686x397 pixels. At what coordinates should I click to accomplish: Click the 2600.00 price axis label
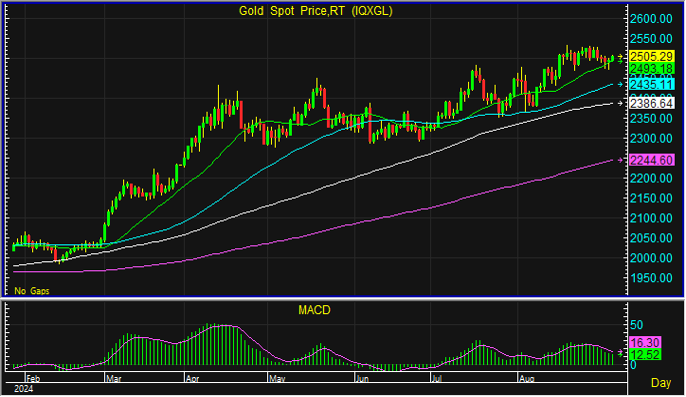651,18
